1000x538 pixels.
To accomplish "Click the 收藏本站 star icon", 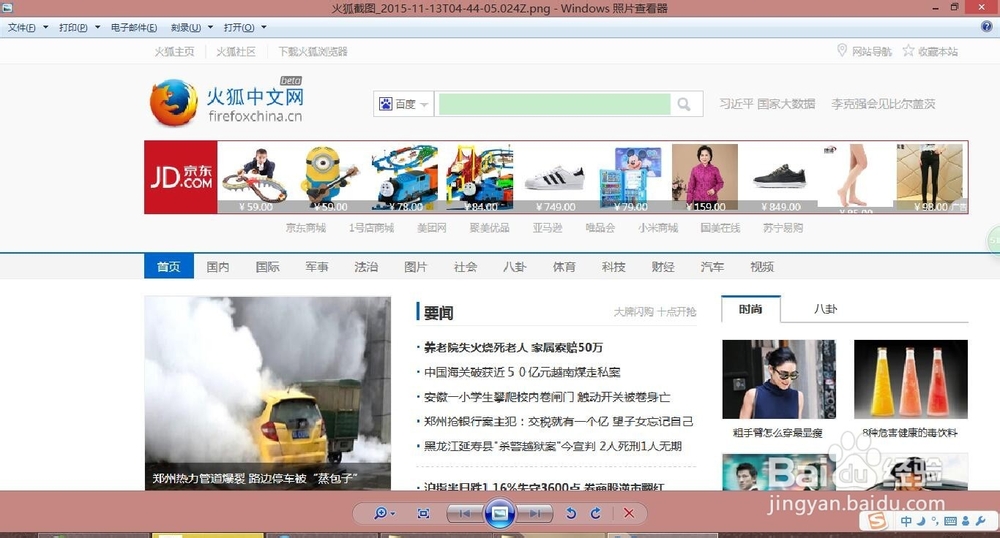I will coord(908,50).
